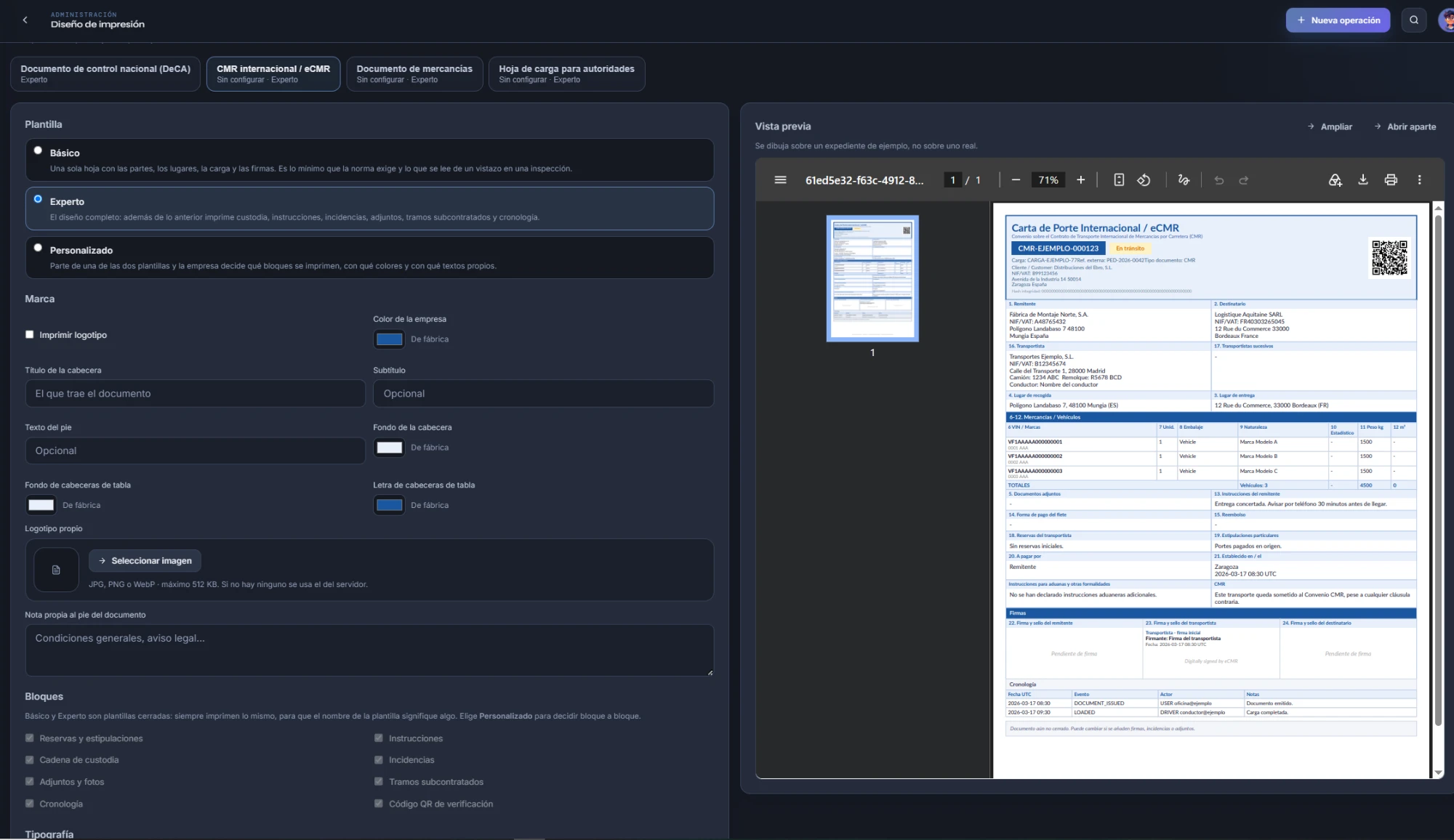Viewport: 1454px width, 840px height.
Task: Open the Fondo de cabeceras de tabla swatch
Action: 41,505
